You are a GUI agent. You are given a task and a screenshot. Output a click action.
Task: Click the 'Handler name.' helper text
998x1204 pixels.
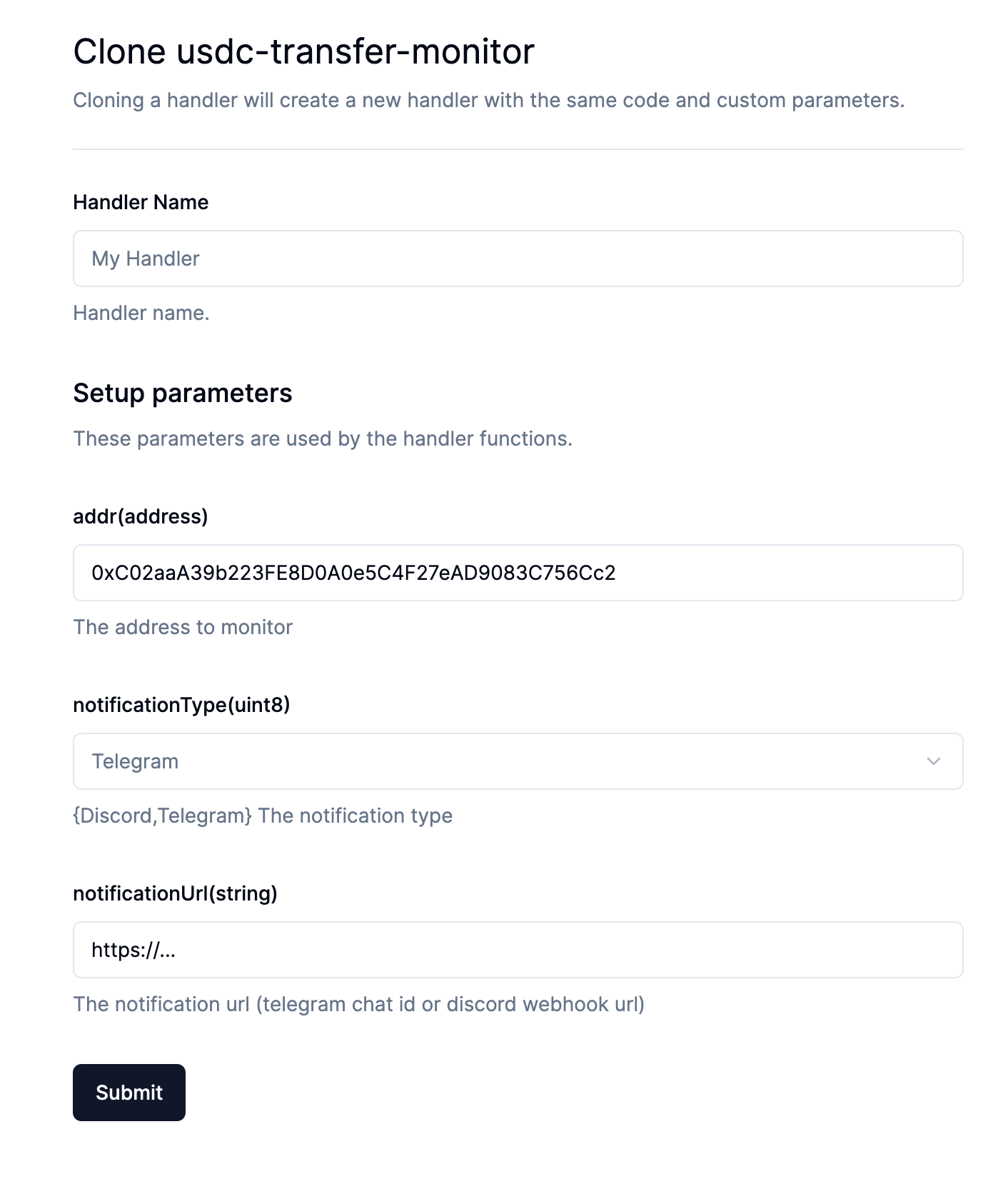coord(141,313)
